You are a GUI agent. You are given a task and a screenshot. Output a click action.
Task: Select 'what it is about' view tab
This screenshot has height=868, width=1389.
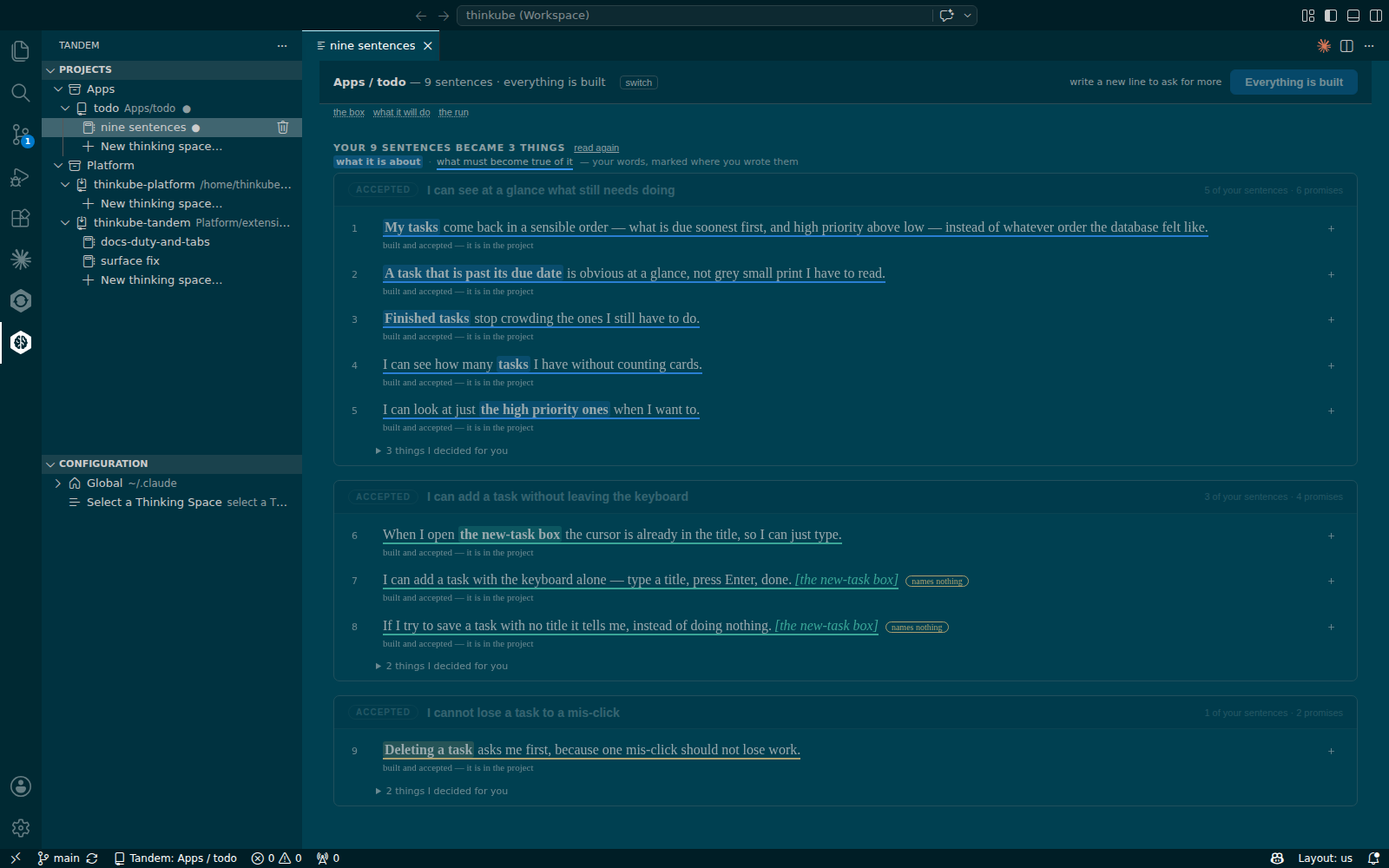tap(379, 162)
